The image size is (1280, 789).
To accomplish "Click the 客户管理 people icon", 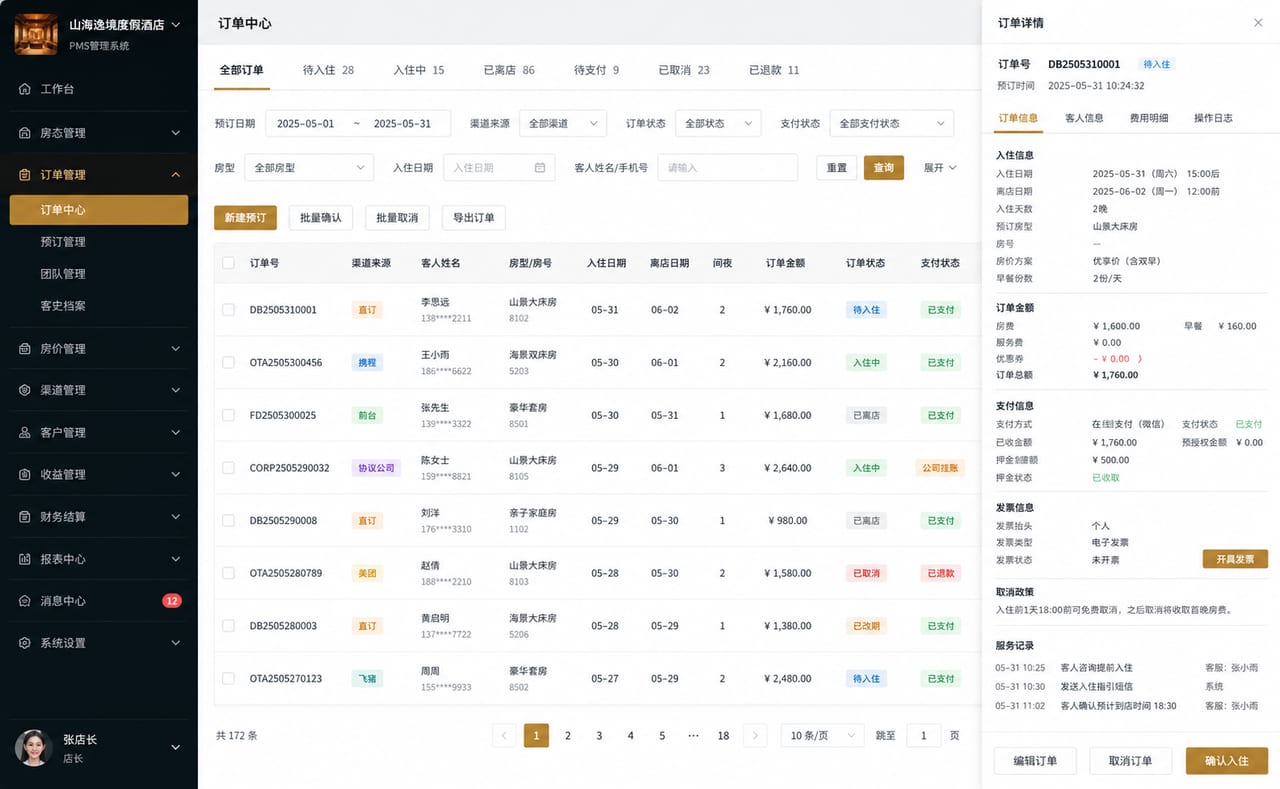I will 25,433.
